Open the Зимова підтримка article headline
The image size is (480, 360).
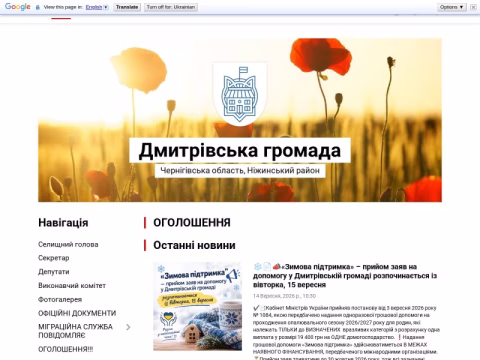pos(345,276)
